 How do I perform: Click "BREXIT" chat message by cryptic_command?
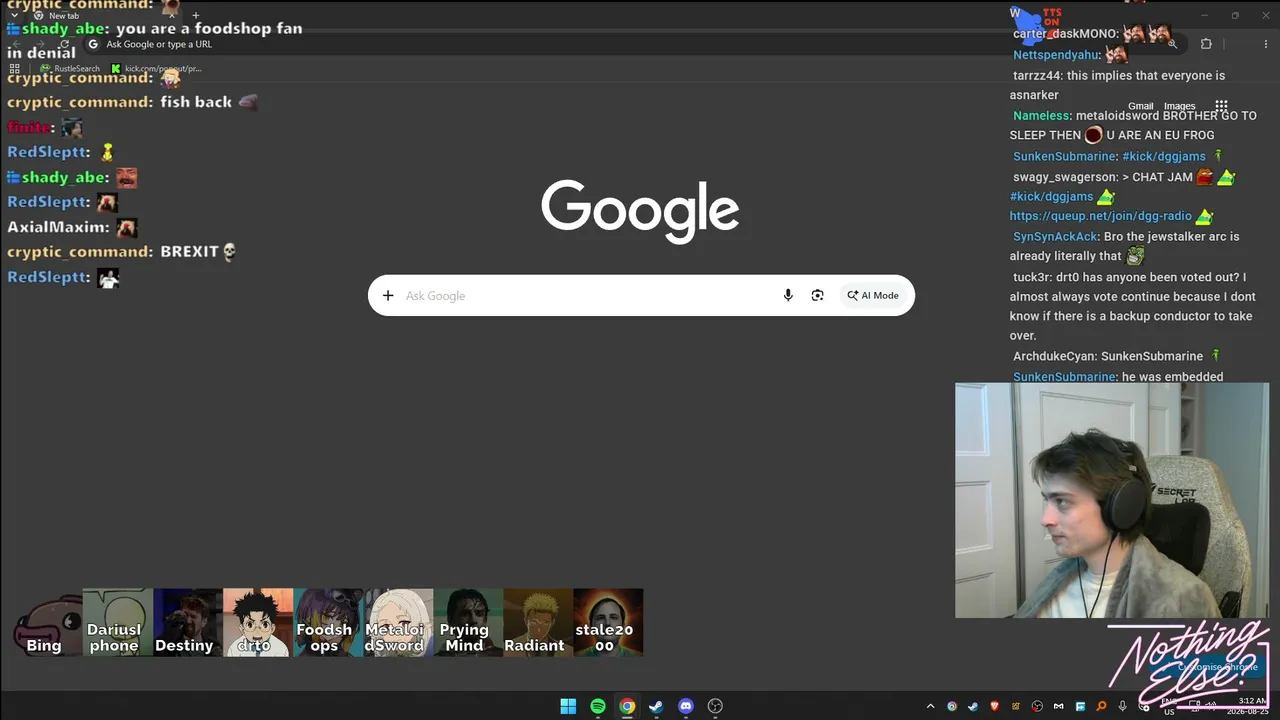point(122,252)
